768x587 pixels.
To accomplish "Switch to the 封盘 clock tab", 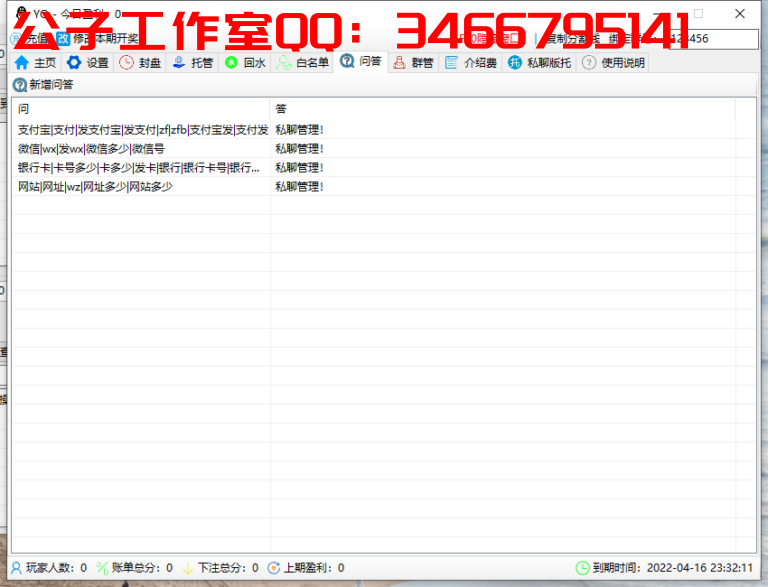I will tap(140, 63).
